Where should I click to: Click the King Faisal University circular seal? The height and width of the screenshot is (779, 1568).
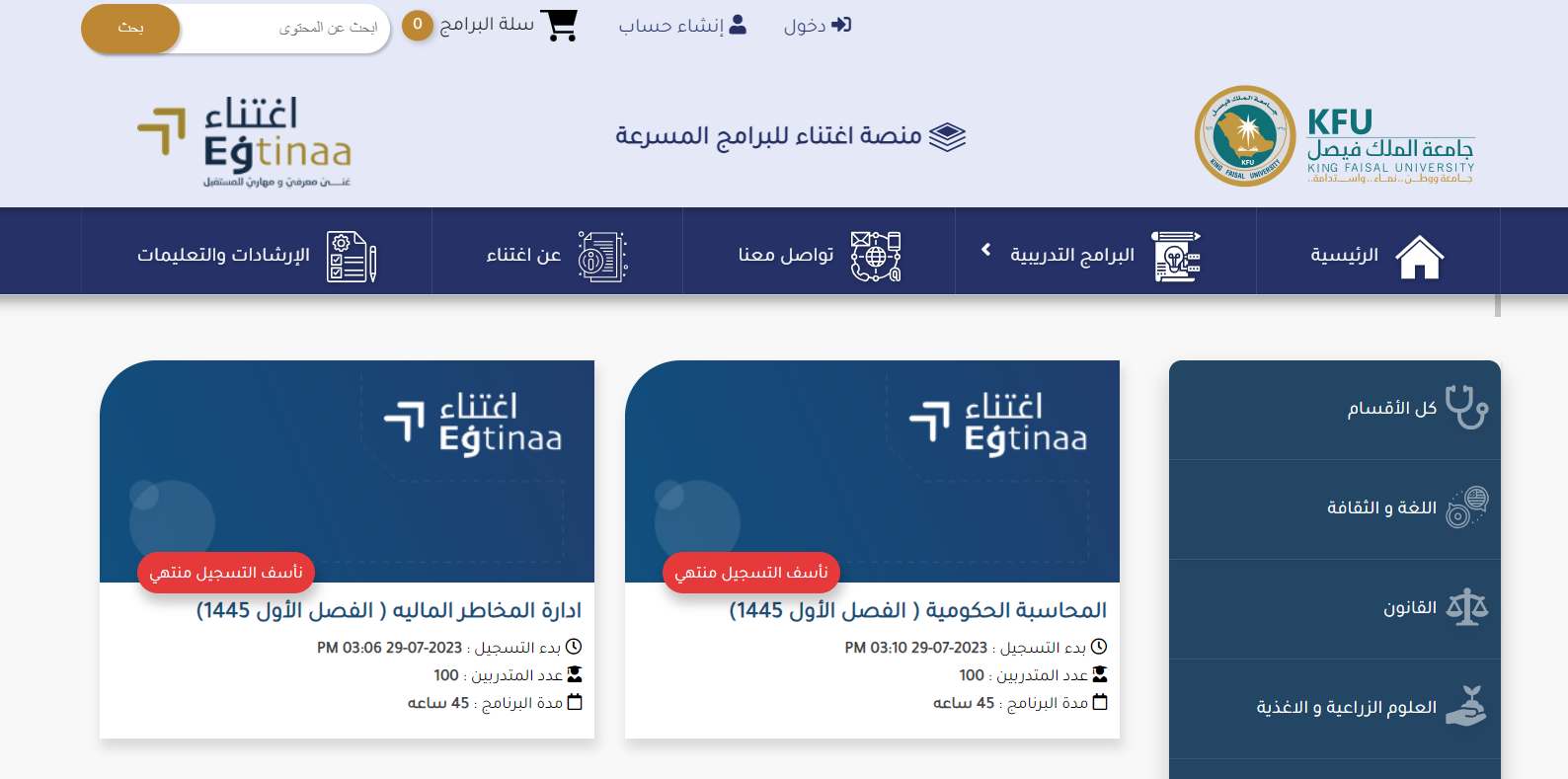(1245, 136)
